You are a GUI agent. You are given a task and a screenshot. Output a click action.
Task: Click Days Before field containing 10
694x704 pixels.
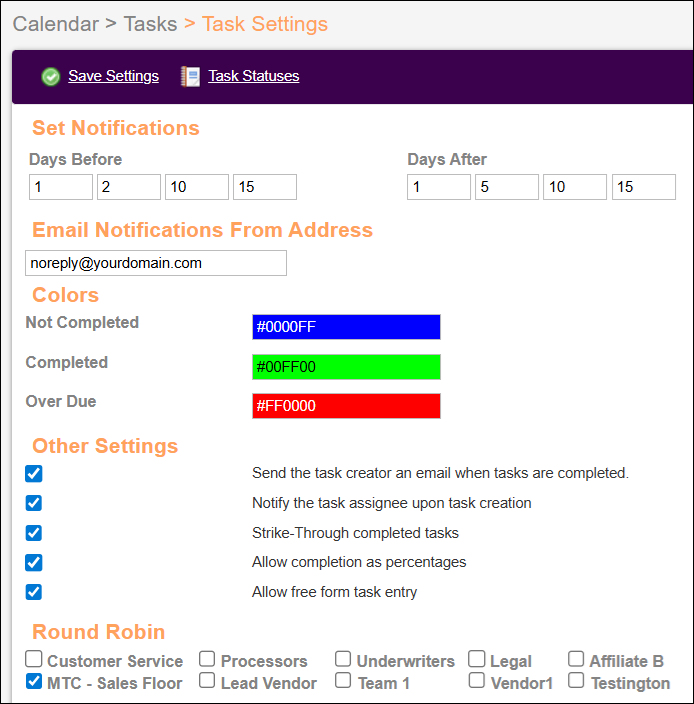pos(197,187)
